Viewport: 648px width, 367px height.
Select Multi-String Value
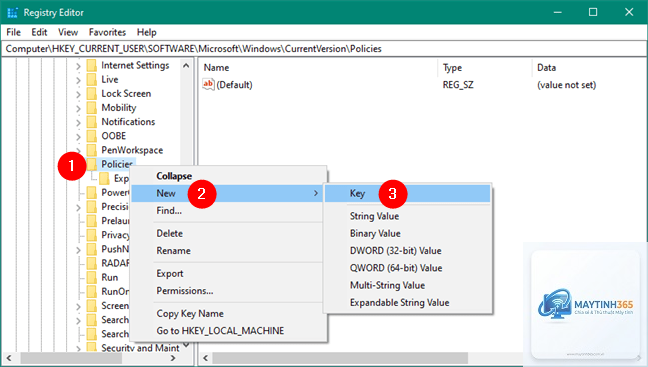[x=407, y=286]
